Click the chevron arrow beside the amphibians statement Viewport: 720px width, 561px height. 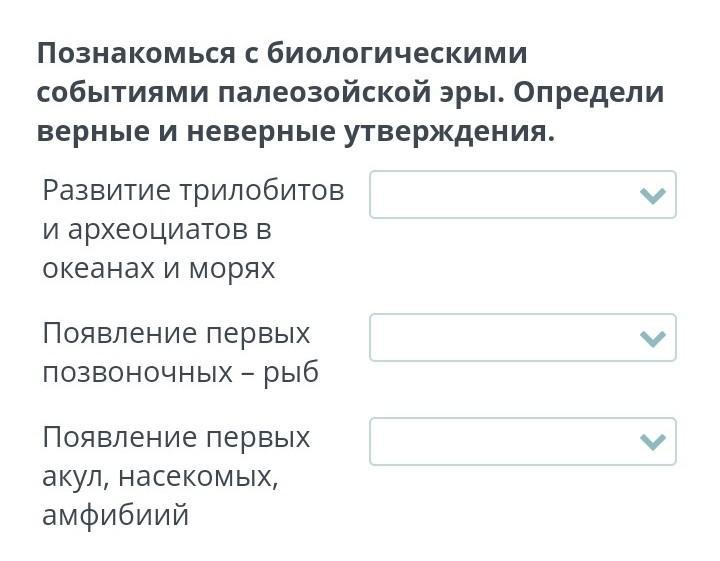click(x=652, y=442)
